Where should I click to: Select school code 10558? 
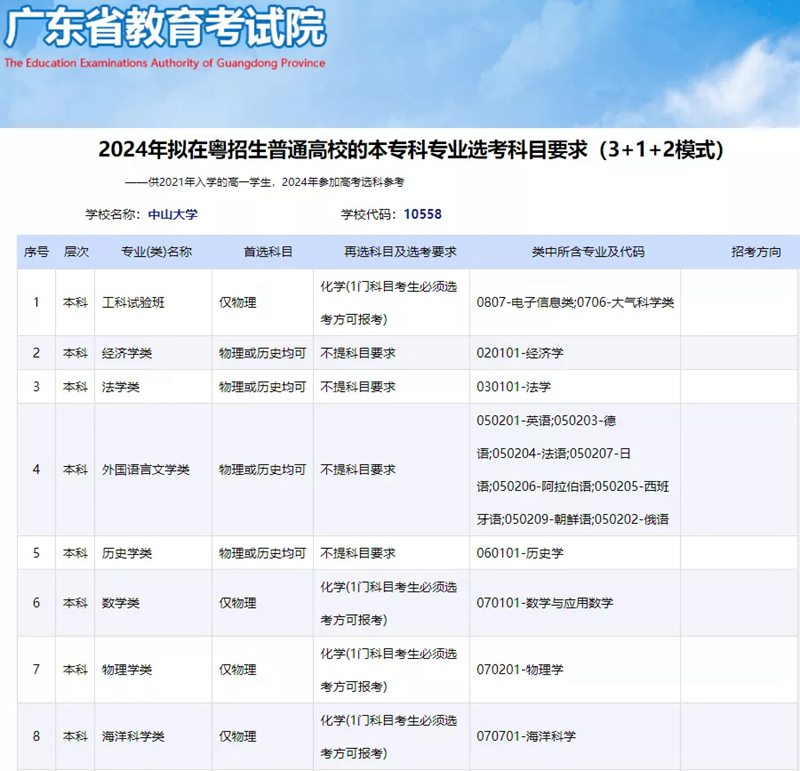(x=422, y=214)
